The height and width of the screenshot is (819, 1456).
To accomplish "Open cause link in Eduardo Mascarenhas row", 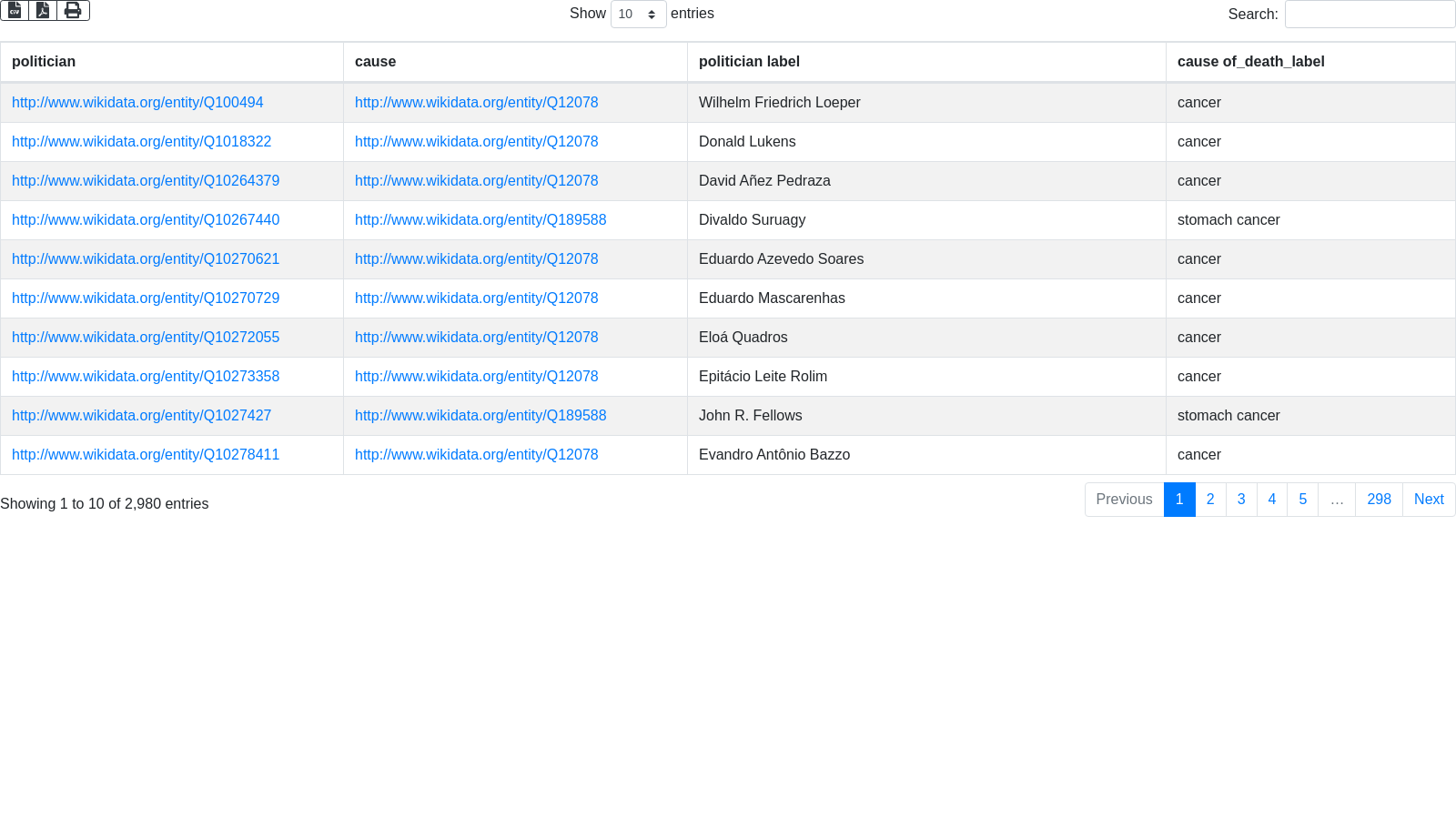I will point(477,298).
